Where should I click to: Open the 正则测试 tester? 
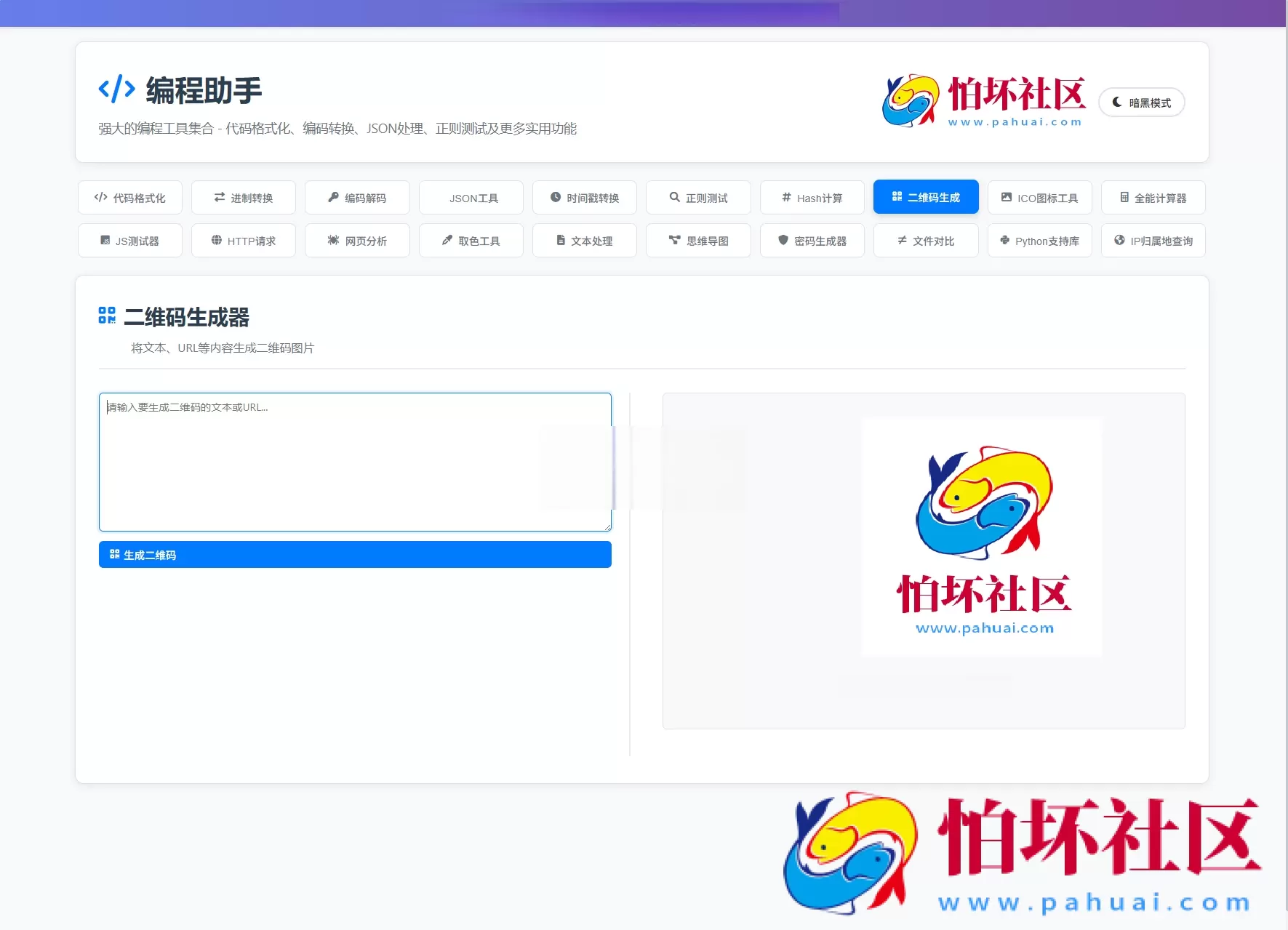697,197
